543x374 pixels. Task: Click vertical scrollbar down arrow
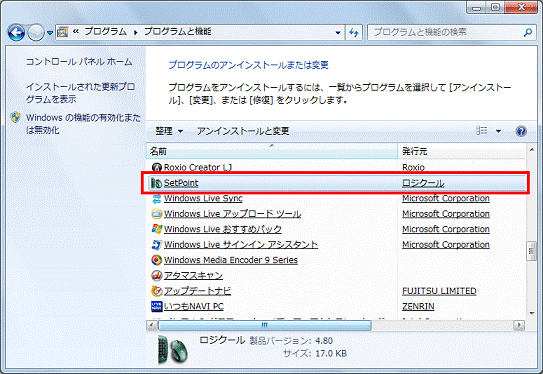point(532,313)
